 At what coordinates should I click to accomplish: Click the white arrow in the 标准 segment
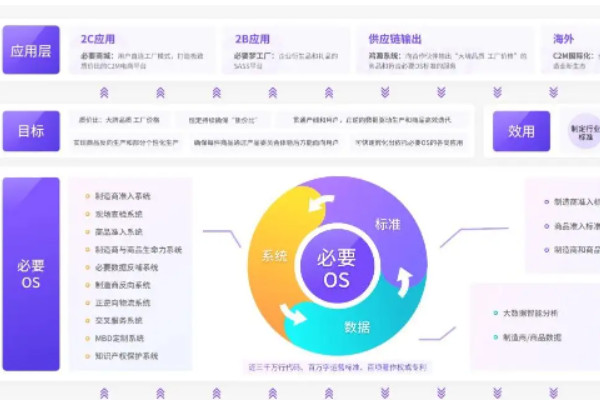coord(321,206)
